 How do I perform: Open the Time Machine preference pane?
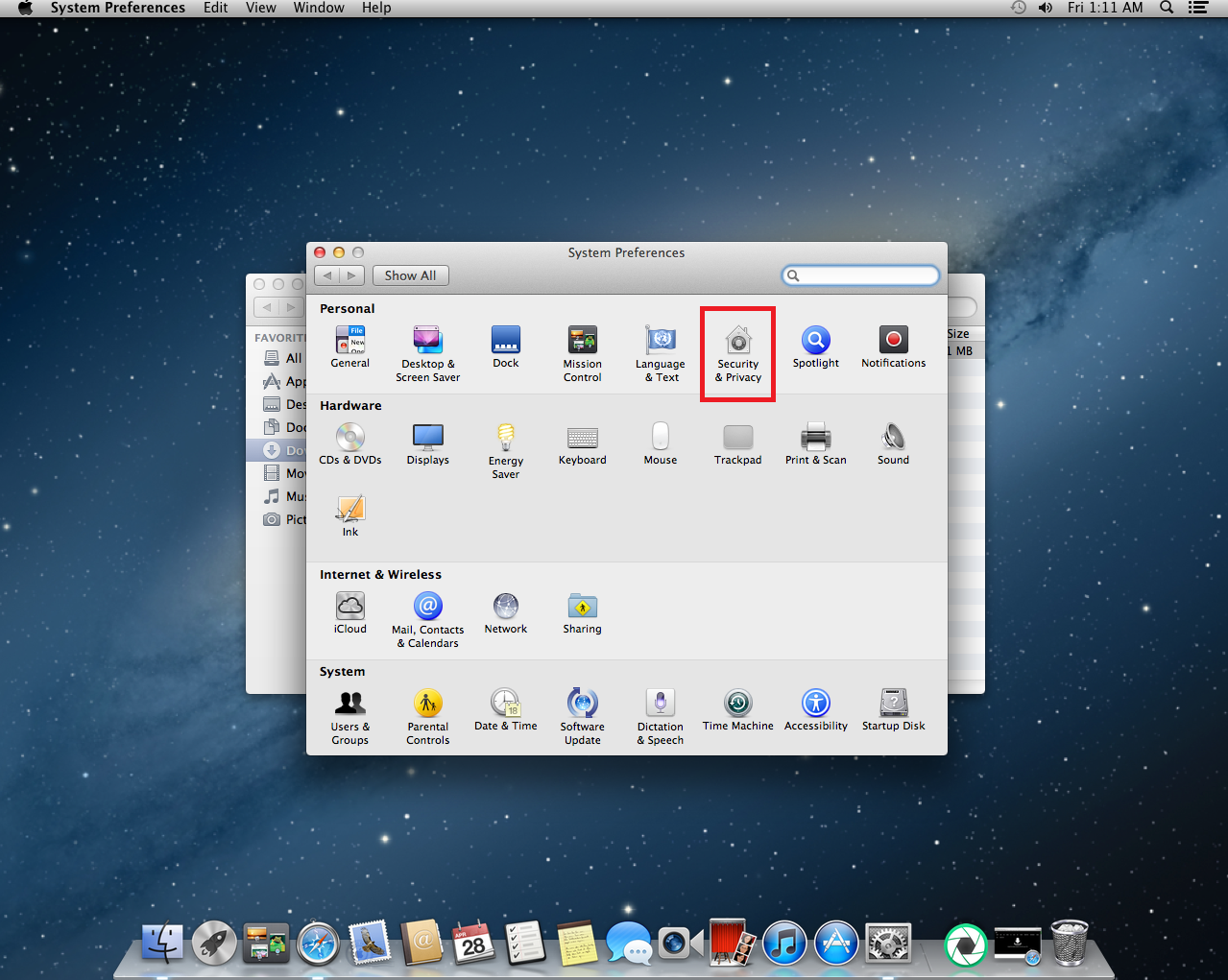(x=738, y=709)
